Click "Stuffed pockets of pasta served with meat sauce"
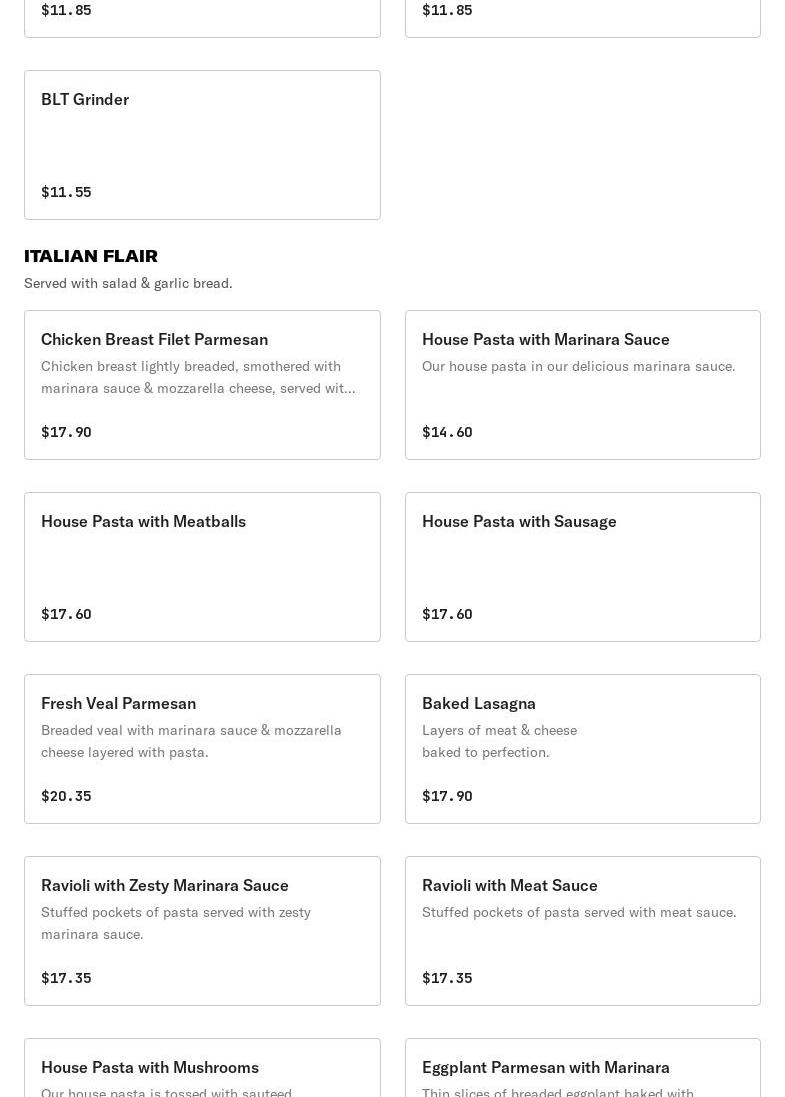Image resolution: width=785 pixels, height=1097 pixels. 579,912
